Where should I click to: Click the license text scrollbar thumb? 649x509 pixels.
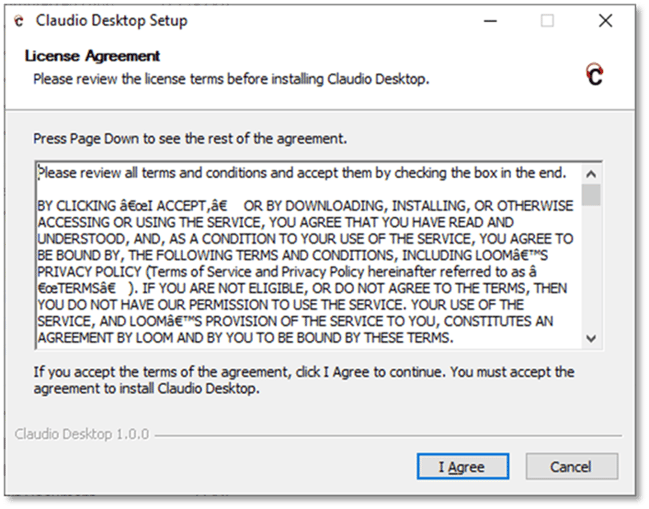click(591, 194)
